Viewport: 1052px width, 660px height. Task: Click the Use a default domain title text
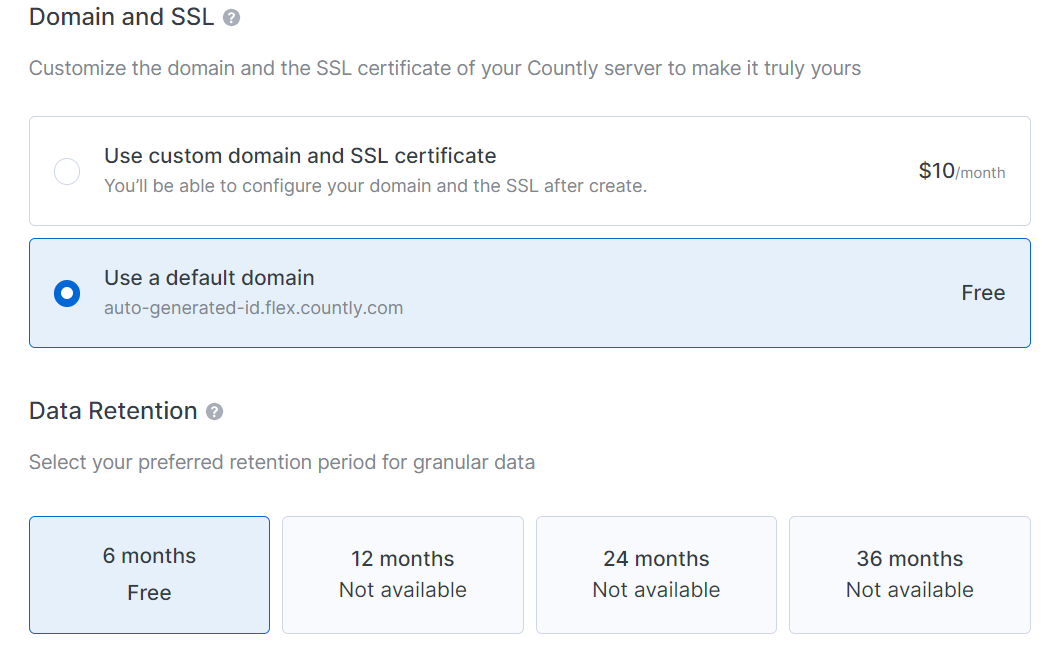point(209,278)
